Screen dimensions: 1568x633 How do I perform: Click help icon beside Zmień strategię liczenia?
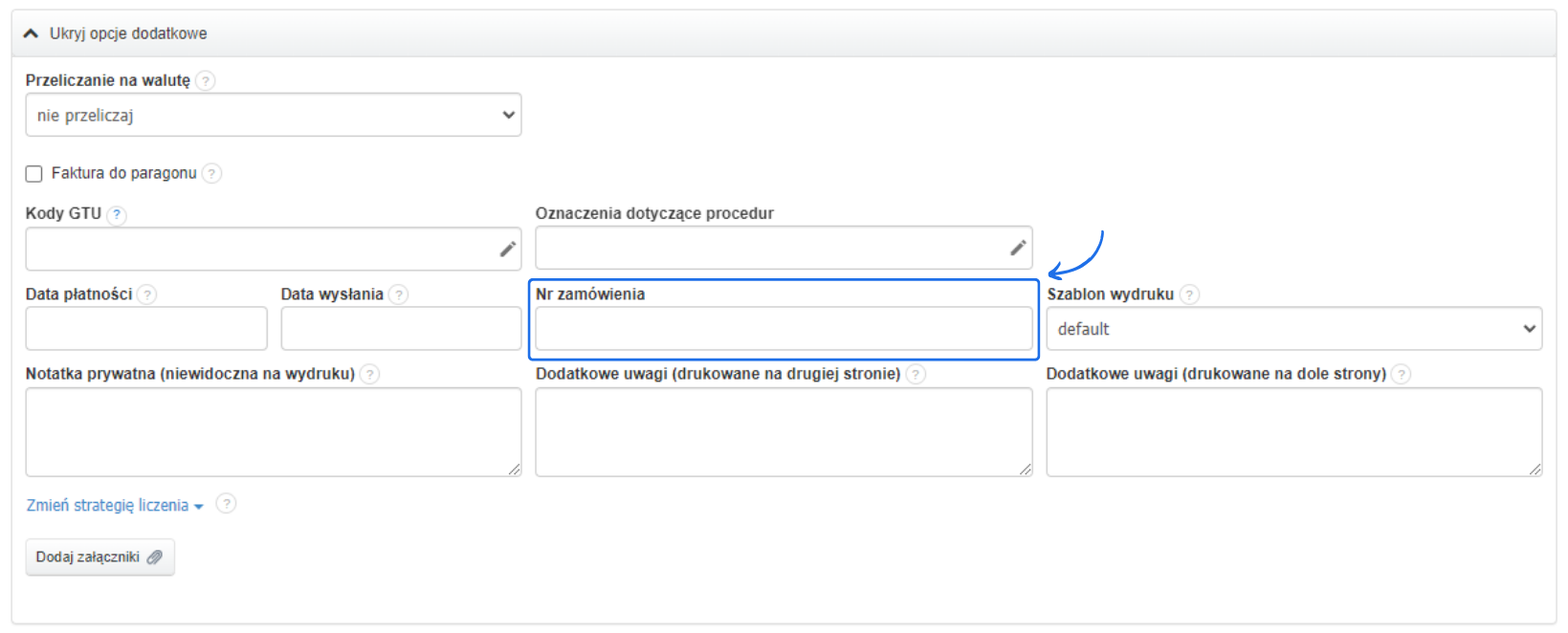[226, 504]
